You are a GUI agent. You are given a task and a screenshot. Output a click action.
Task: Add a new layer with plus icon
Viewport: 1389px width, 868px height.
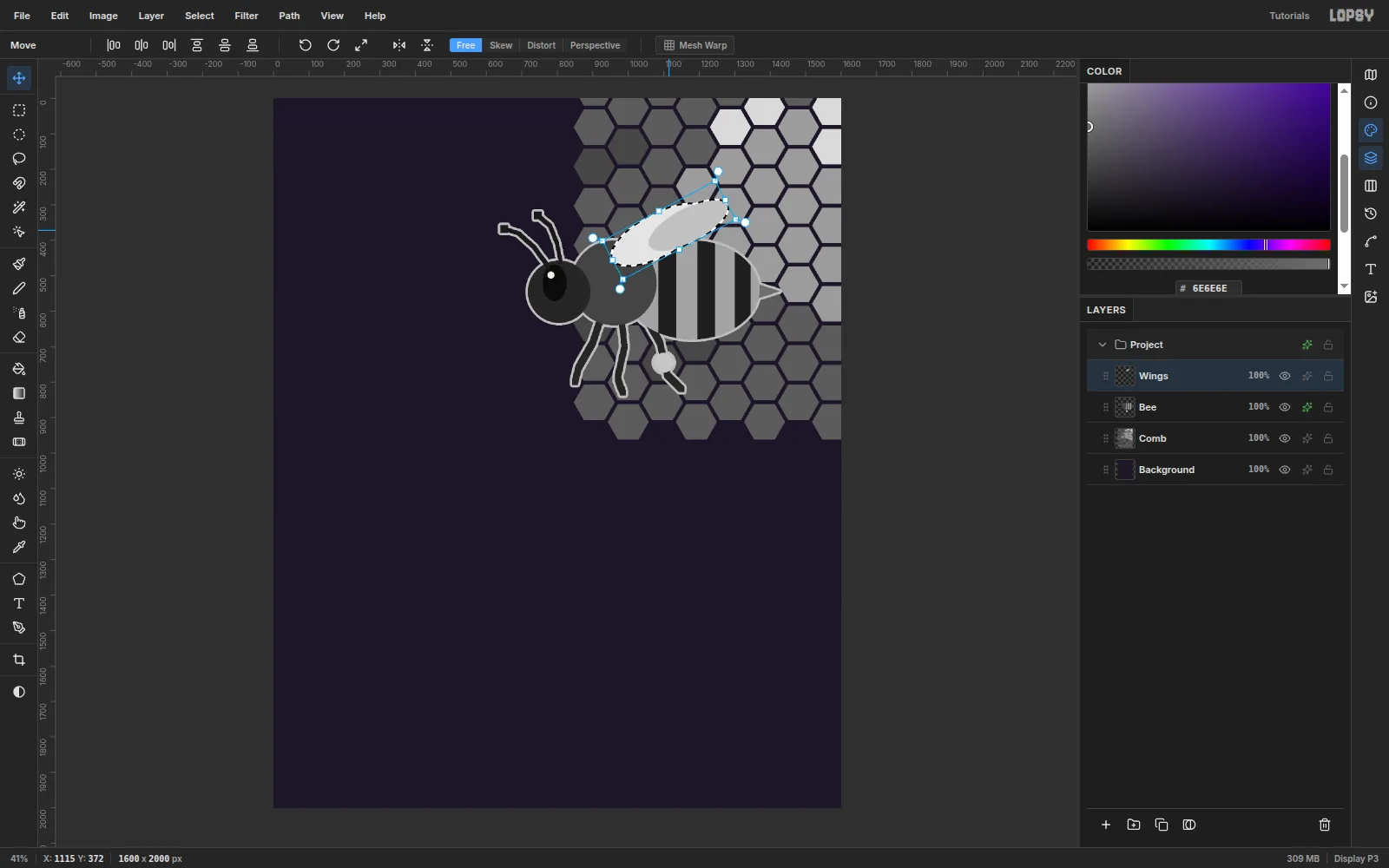[x=1106, y=825]
